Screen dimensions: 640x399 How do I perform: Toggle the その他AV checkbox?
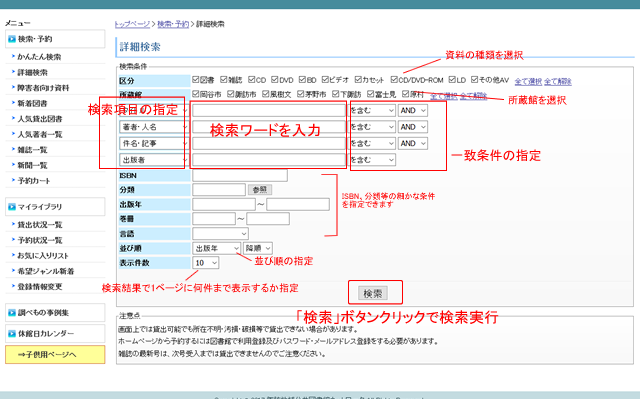pos(475,79)
